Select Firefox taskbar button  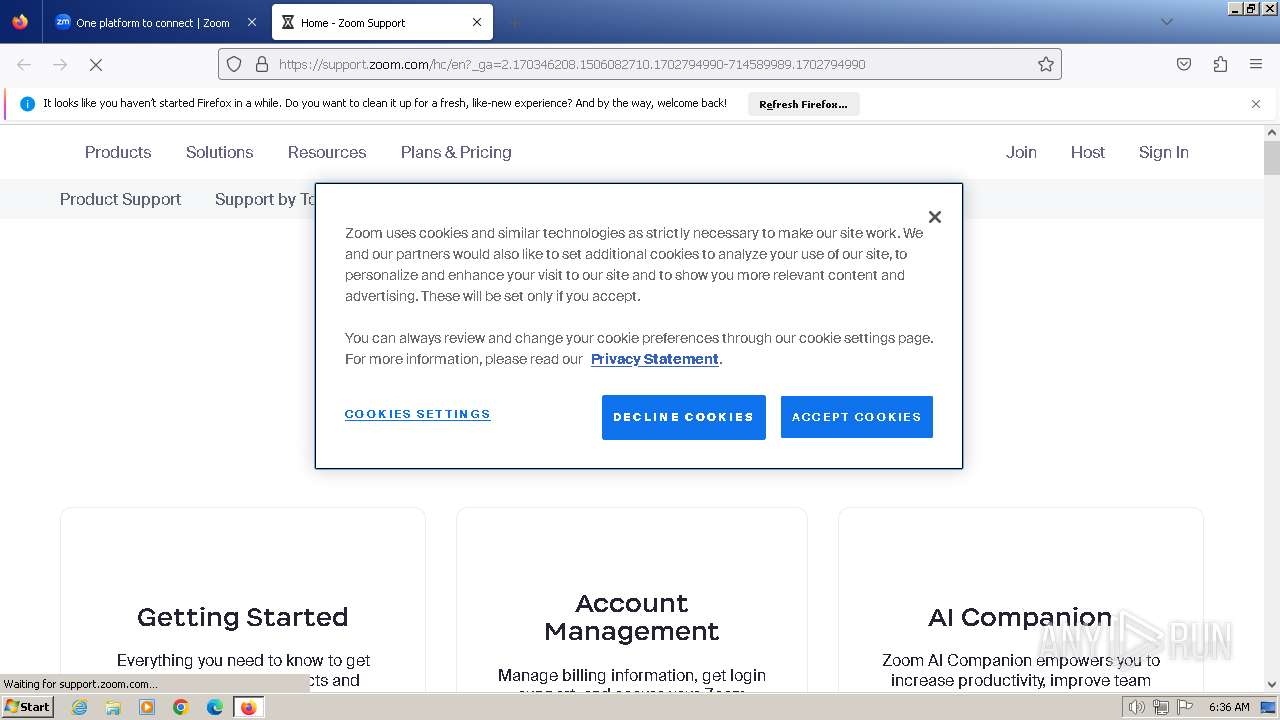click(248, 707)
